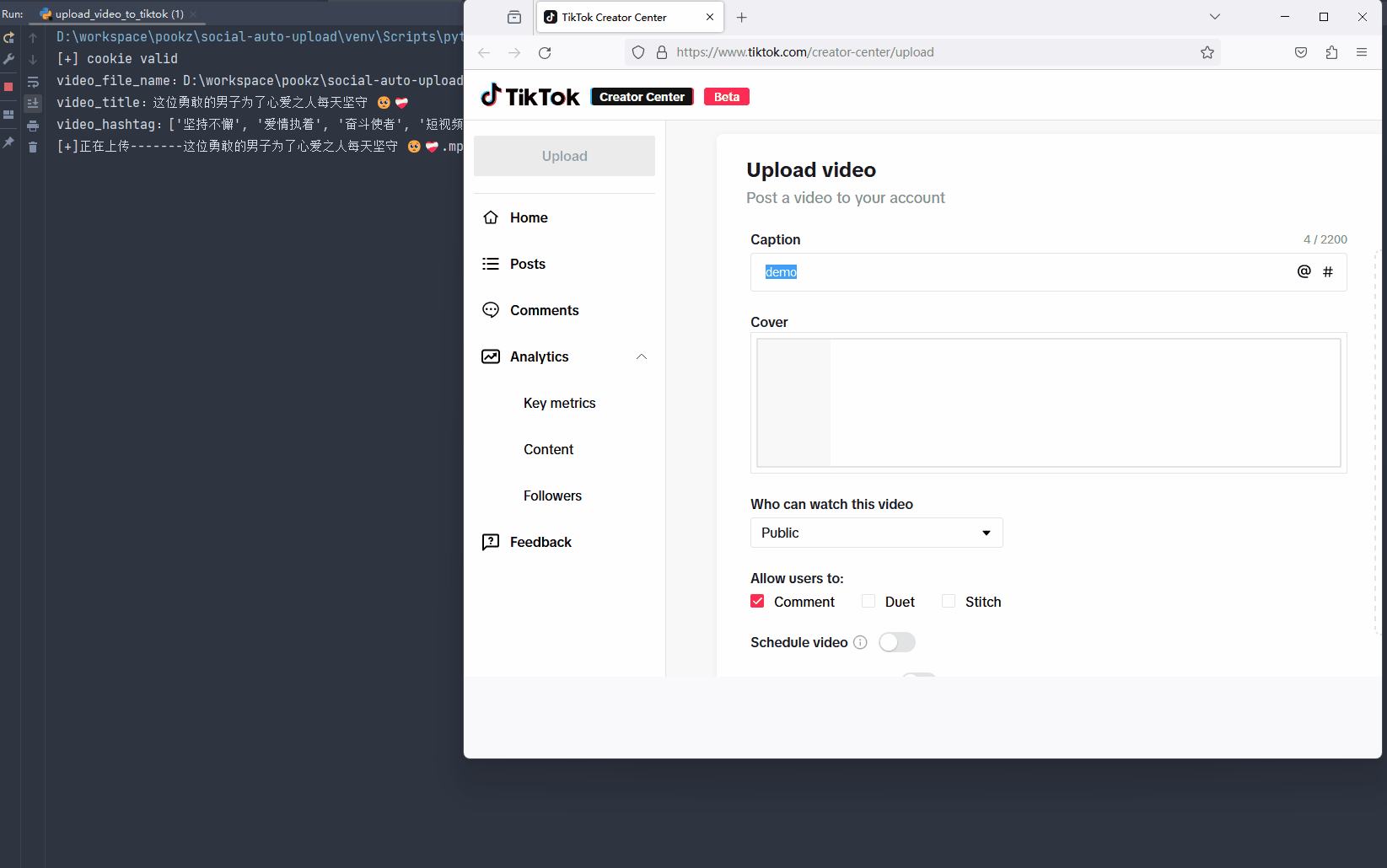
Task: Insert a hashtag using the # icon
Action: (1328, 271)
